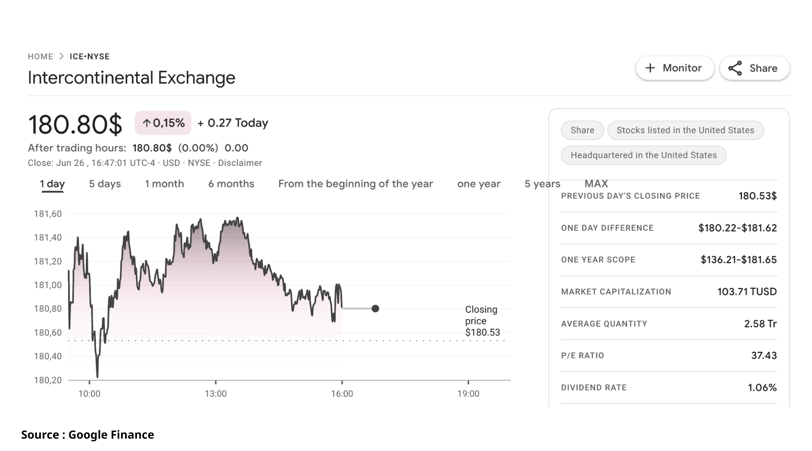Click the up arrow in percentage badge
This screenshot has width=812, height=451.
point(147,123)
